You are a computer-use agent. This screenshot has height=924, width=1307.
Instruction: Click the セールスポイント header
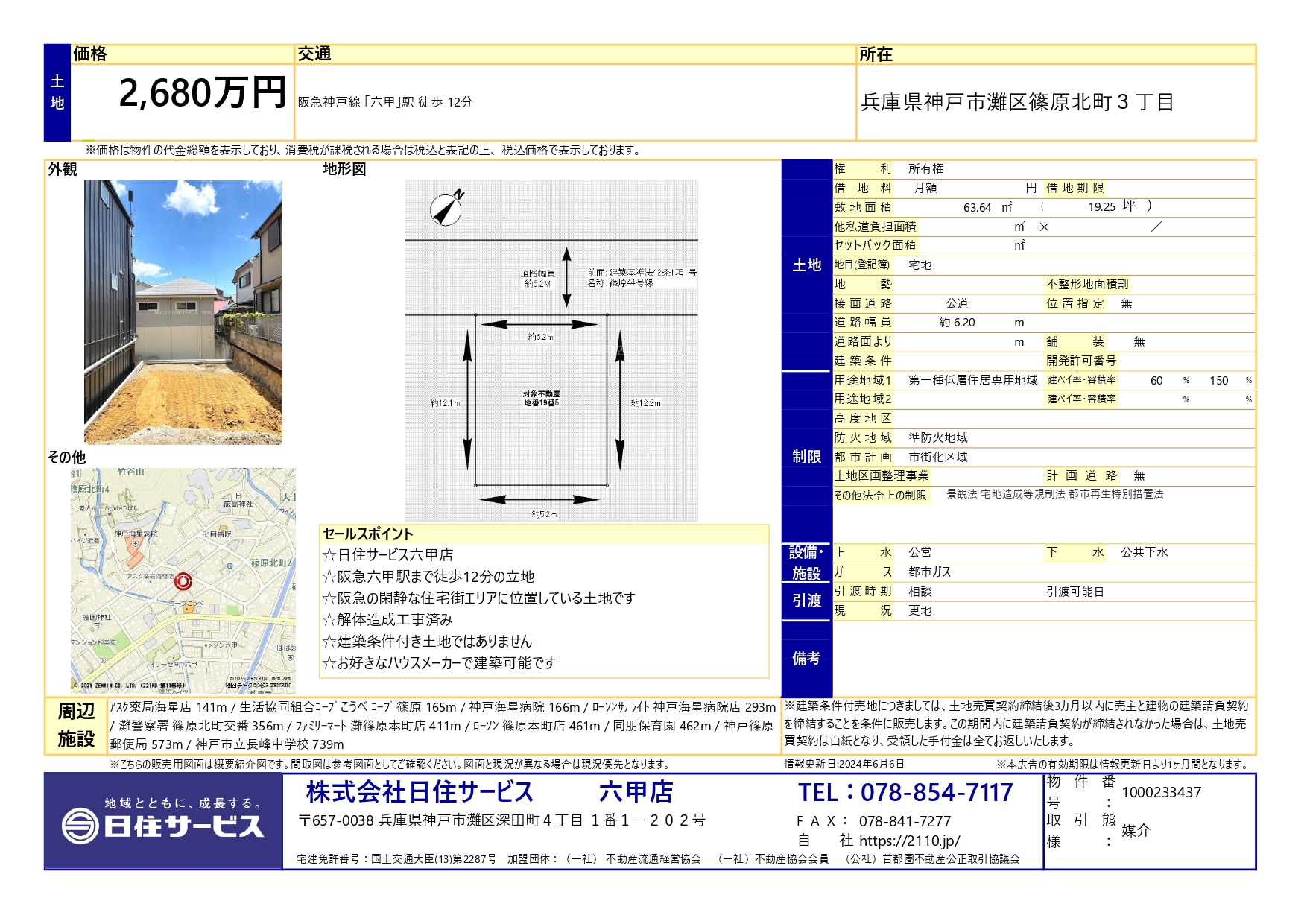(x=368, y=534)
